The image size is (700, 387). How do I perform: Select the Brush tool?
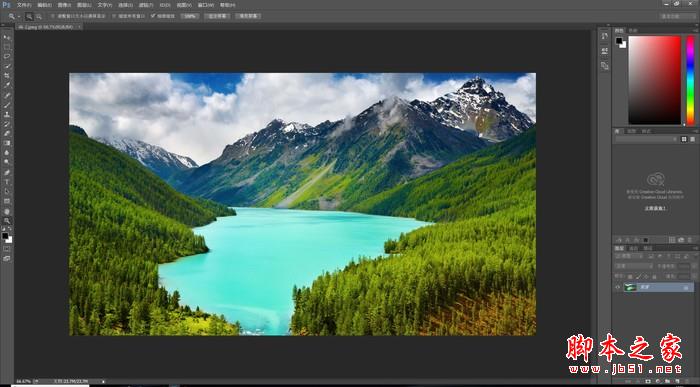(x=7, y=105)
